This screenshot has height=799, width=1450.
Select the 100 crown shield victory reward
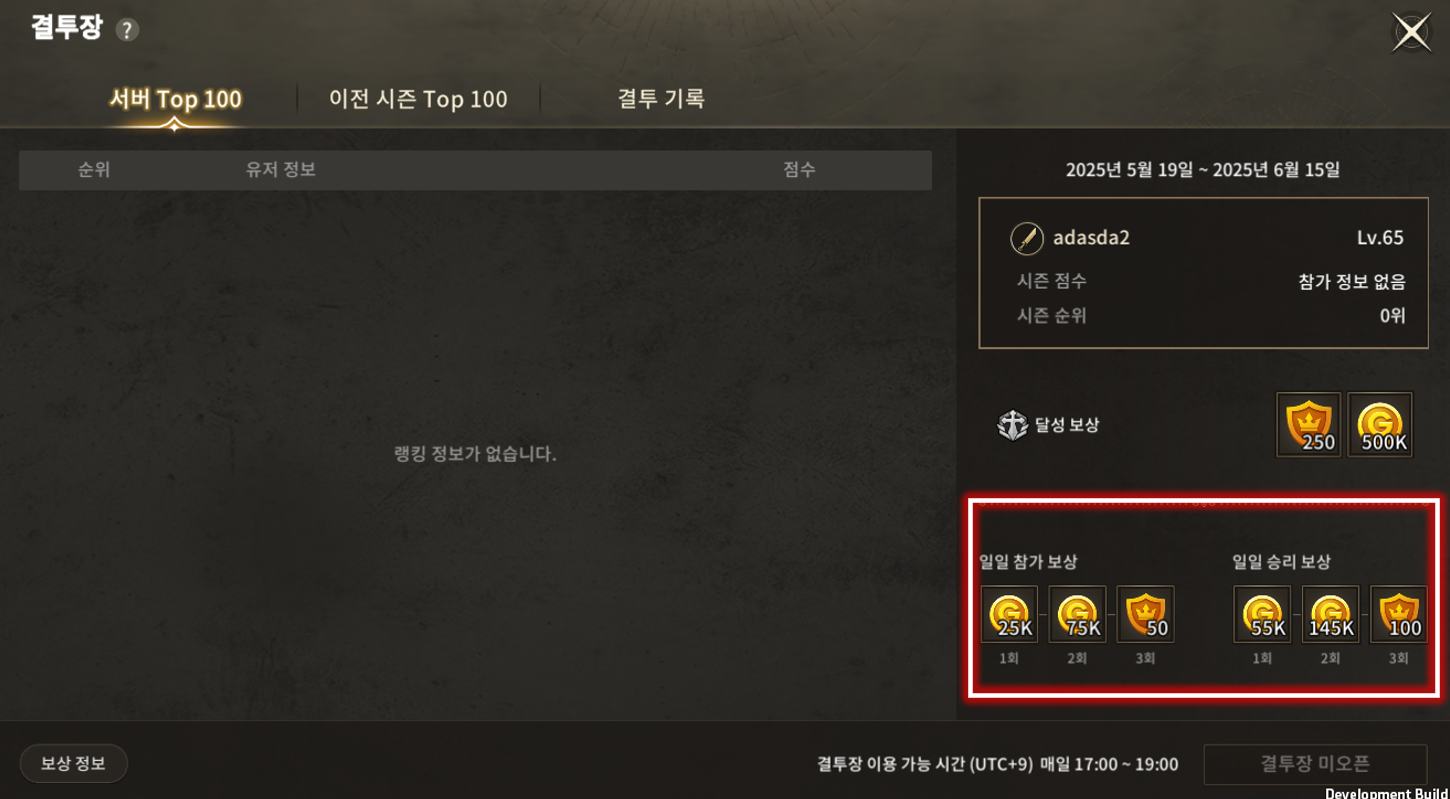(1398, 614)
